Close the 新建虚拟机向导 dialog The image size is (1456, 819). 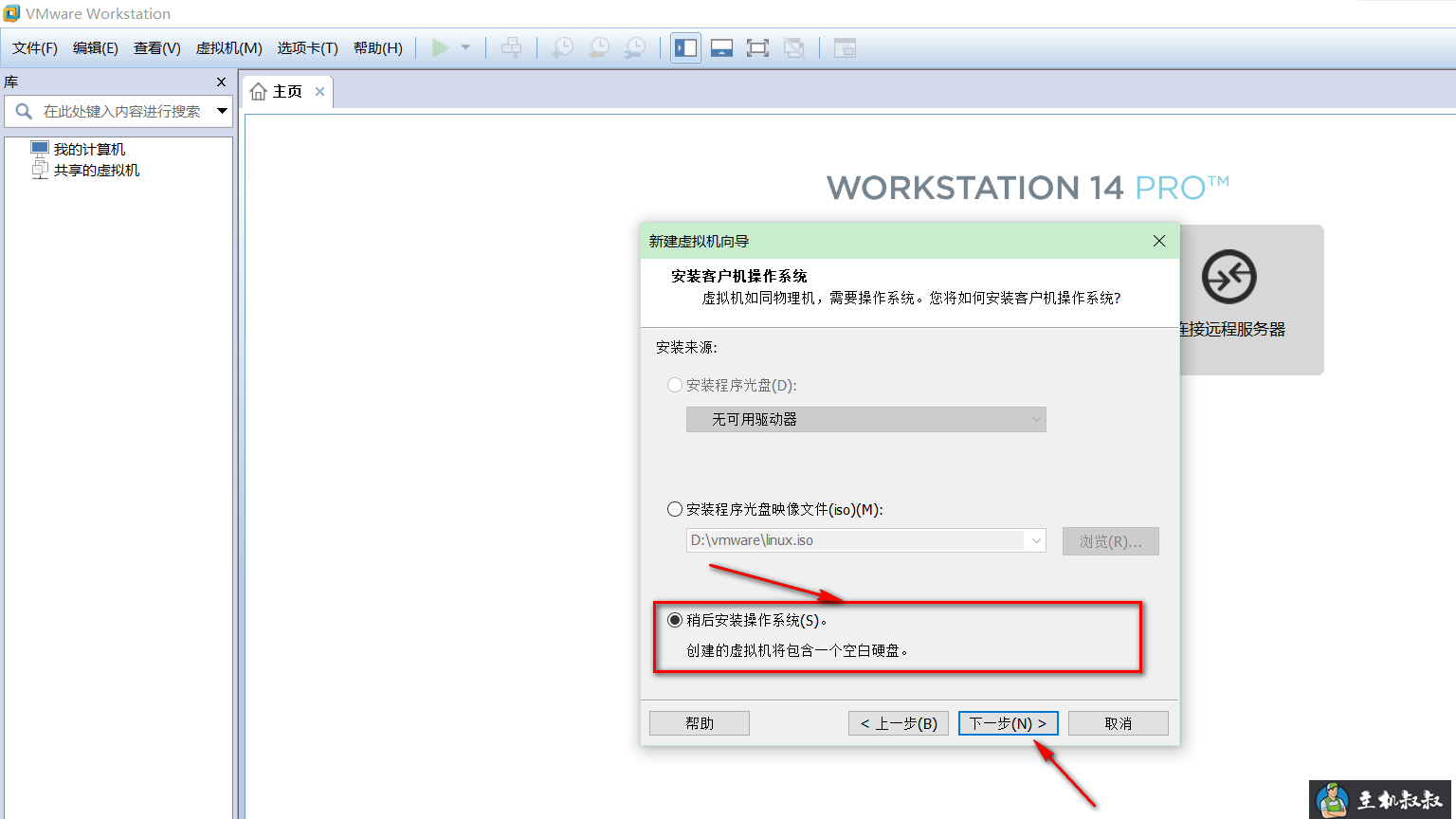point(1158,241)
